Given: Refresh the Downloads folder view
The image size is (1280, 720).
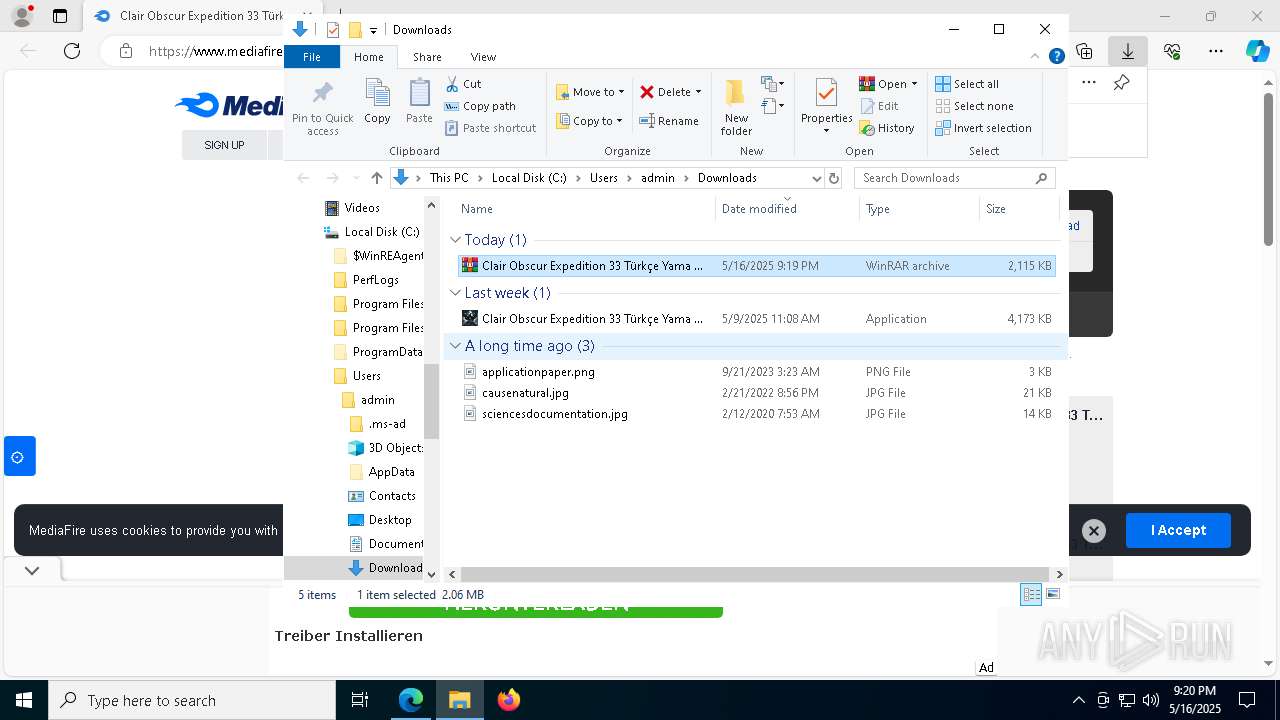Looking at the screenshot, I should click(834, 178).
